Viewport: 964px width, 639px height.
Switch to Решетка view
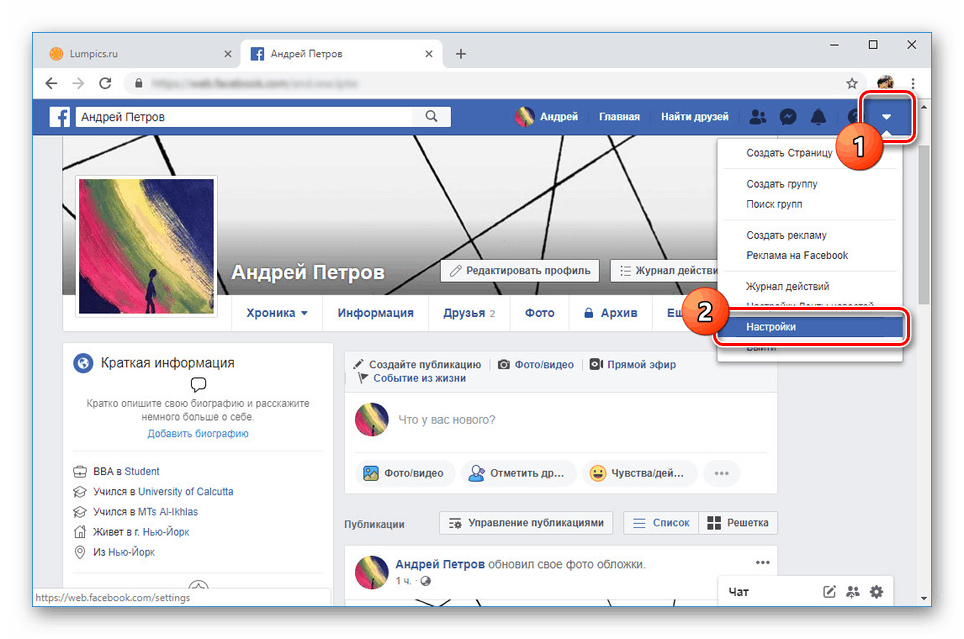pyautogui.click(x=738, y=523)
